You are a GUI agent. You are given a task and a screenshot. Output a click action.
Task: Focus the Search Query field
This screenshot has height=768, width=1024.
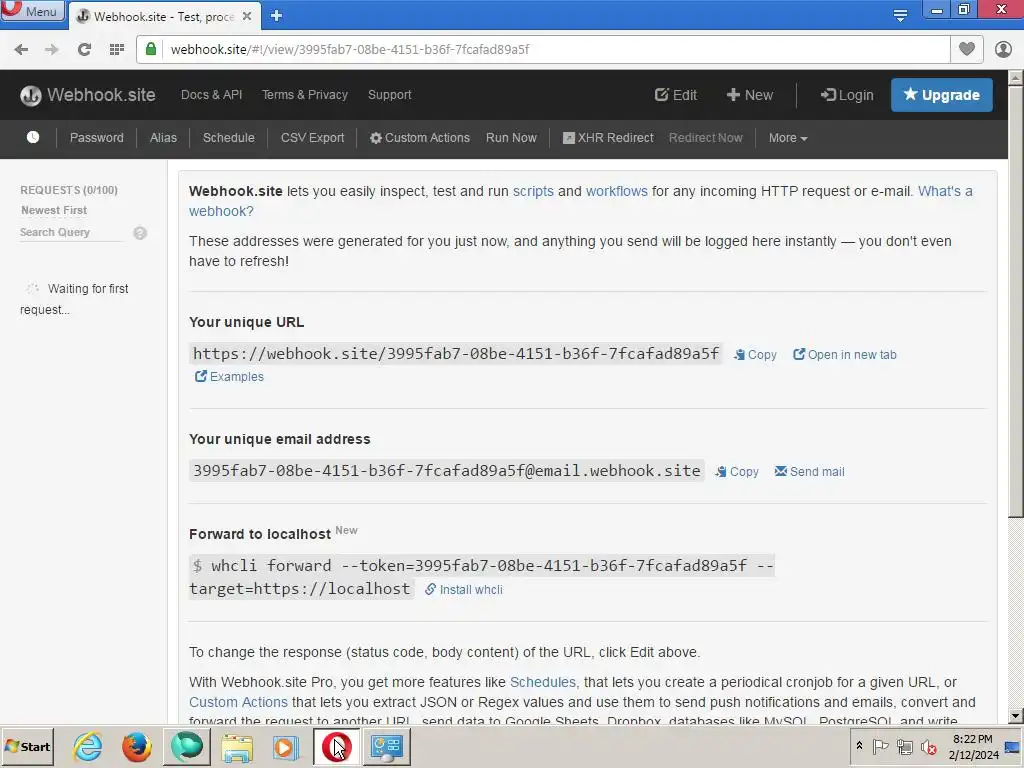point(72,232)
